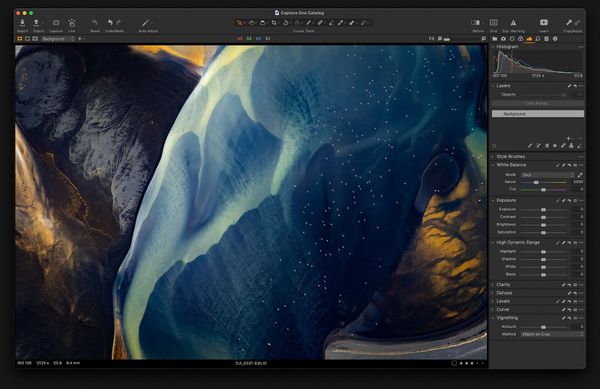
Task: Click the Import toolbar icon
Action: pos(22,23)
